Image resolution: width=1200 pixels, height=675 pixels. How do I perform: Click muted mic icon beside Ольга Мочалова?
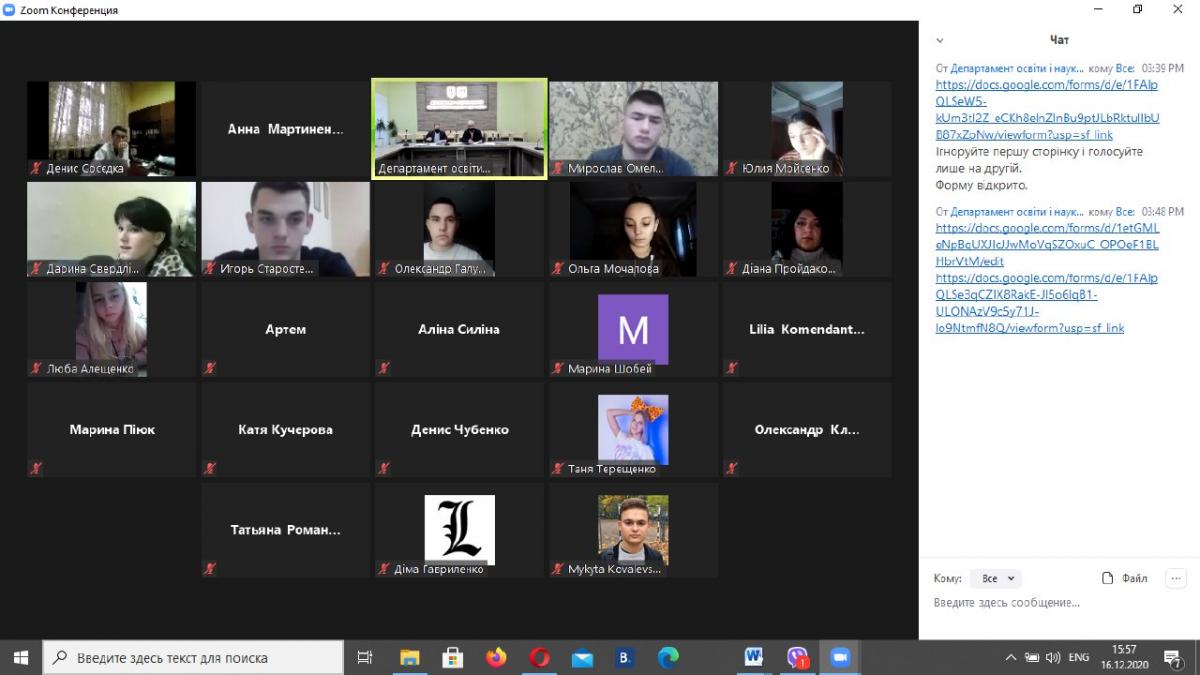coord(558,268)
